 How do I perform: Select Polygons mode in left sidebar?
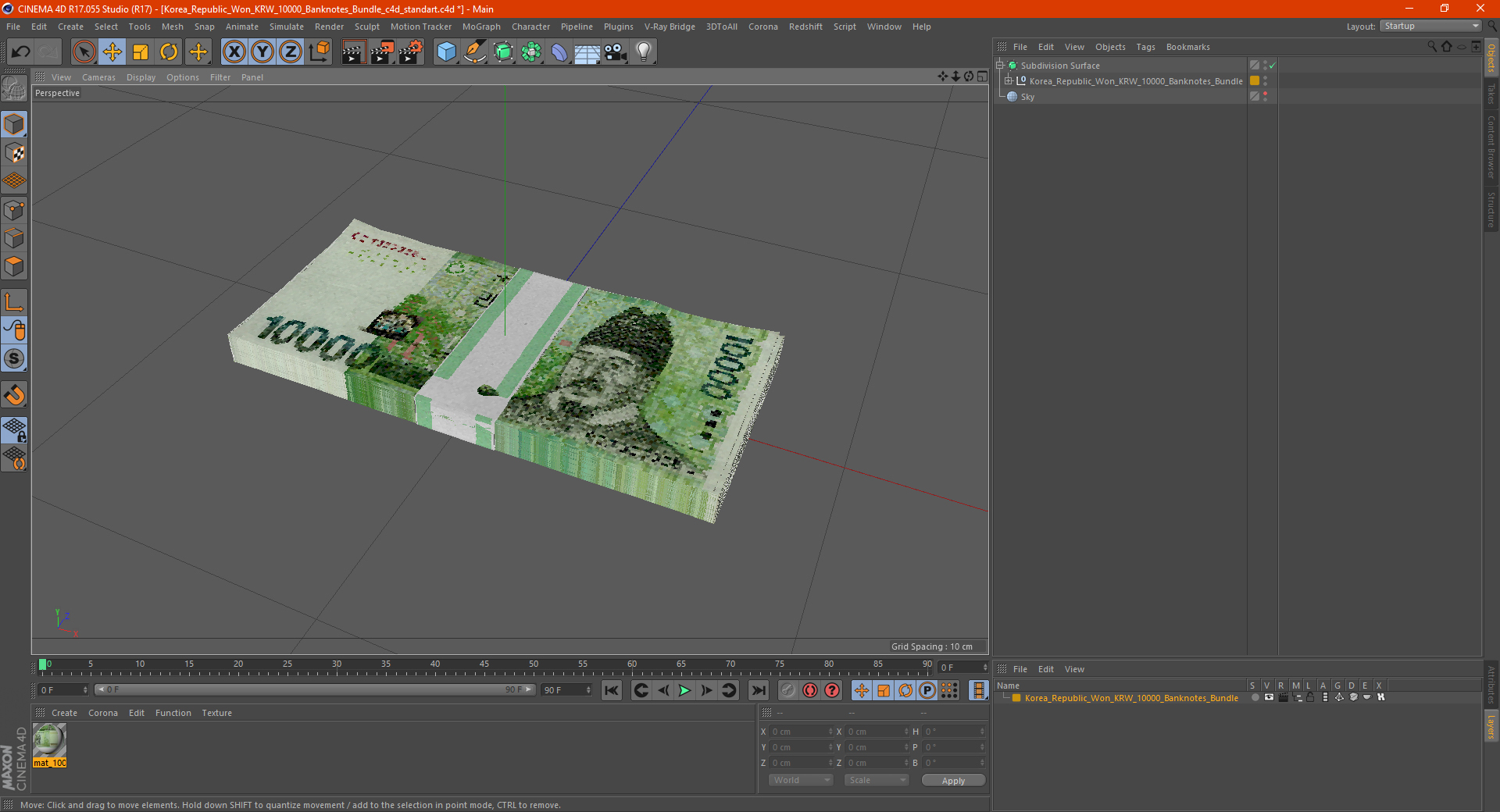point(15,266)
